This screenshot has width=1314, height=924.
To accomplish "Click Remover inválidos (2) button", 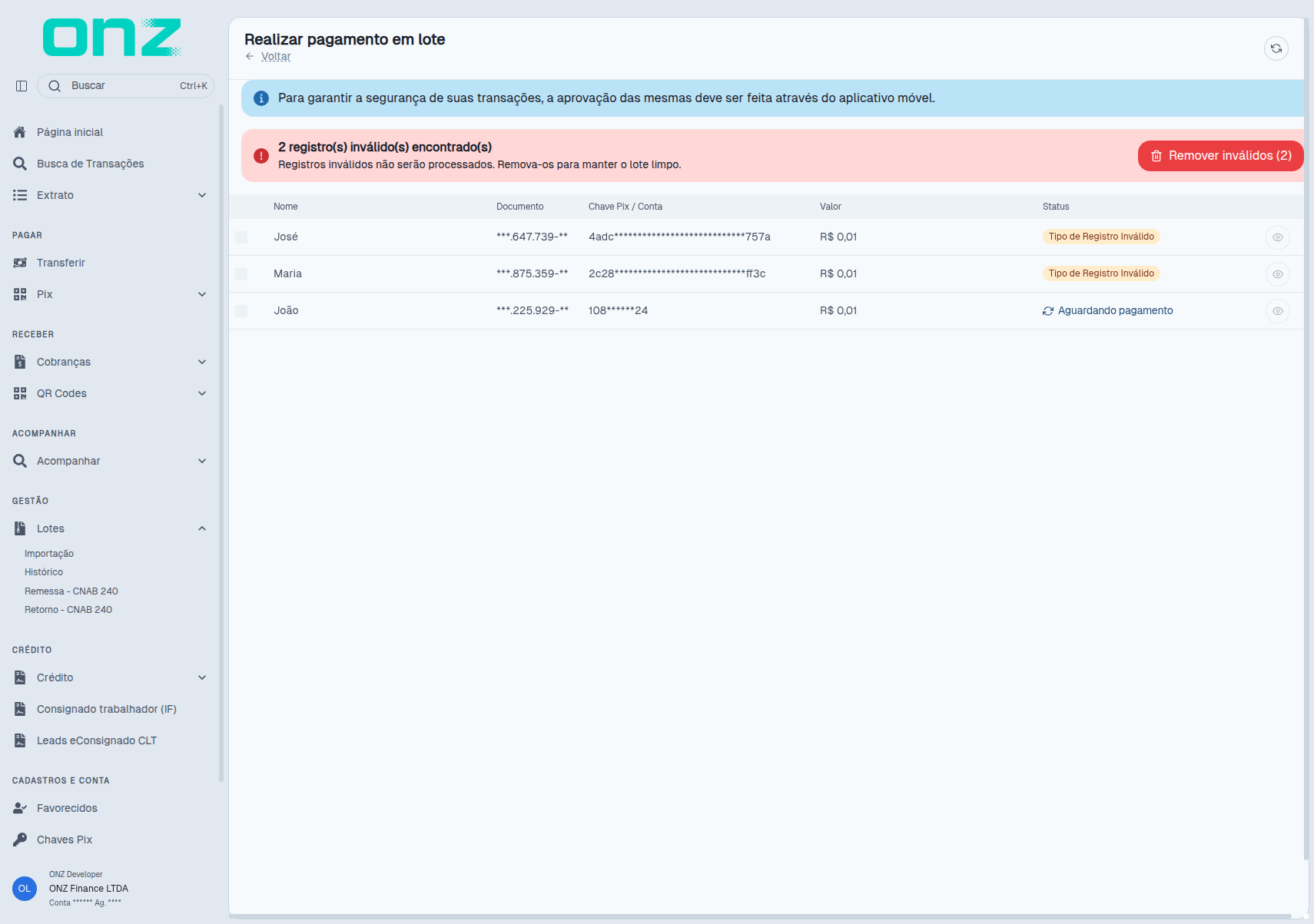I will click(1220, 156).
